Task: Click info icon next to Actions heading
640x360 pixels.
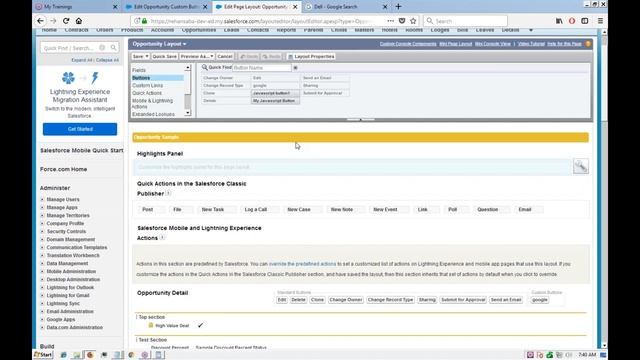Action: pos(162,238)
